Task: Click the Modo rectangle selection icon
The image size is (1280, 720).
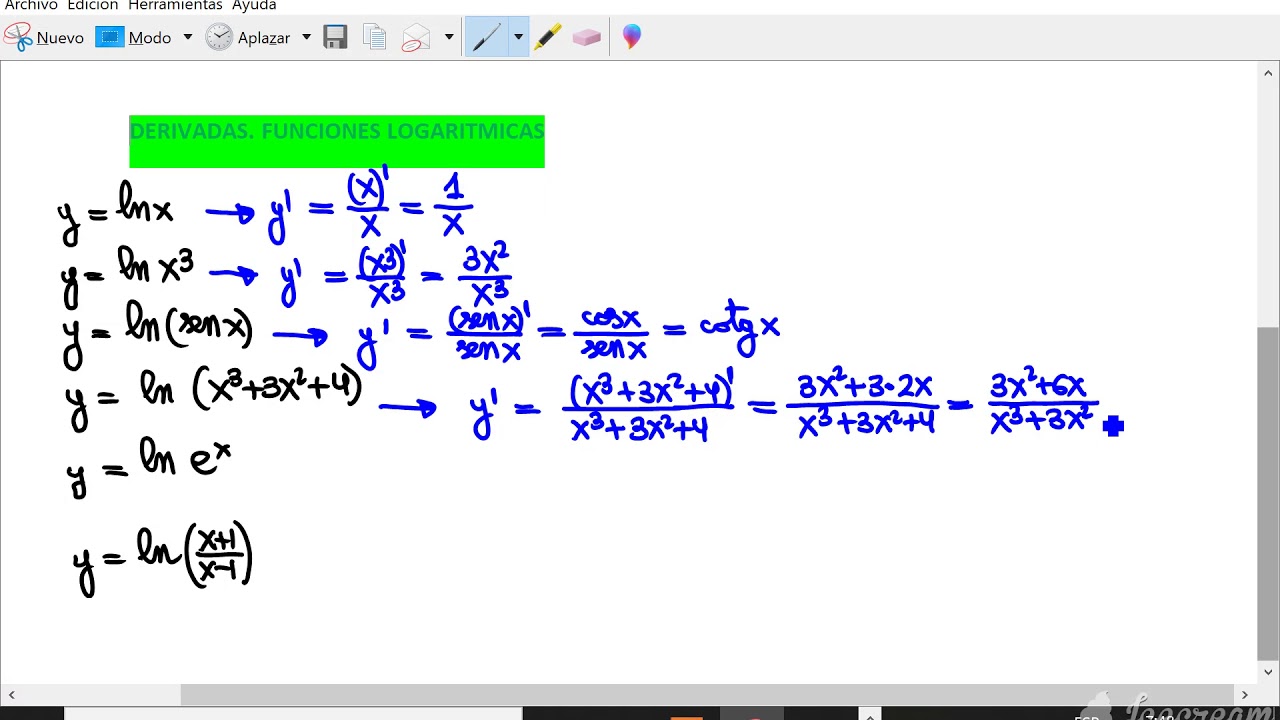Action: point(109,37)
